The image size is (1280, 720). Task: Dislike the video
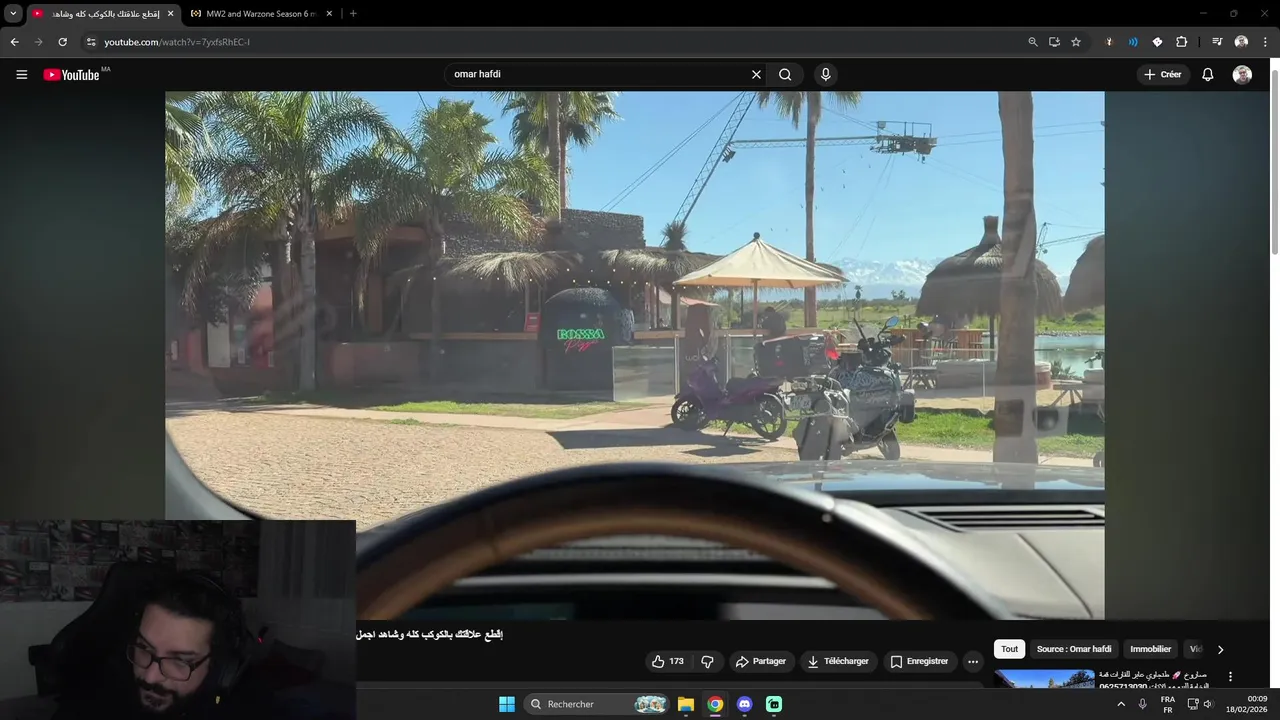coord(707,662)
